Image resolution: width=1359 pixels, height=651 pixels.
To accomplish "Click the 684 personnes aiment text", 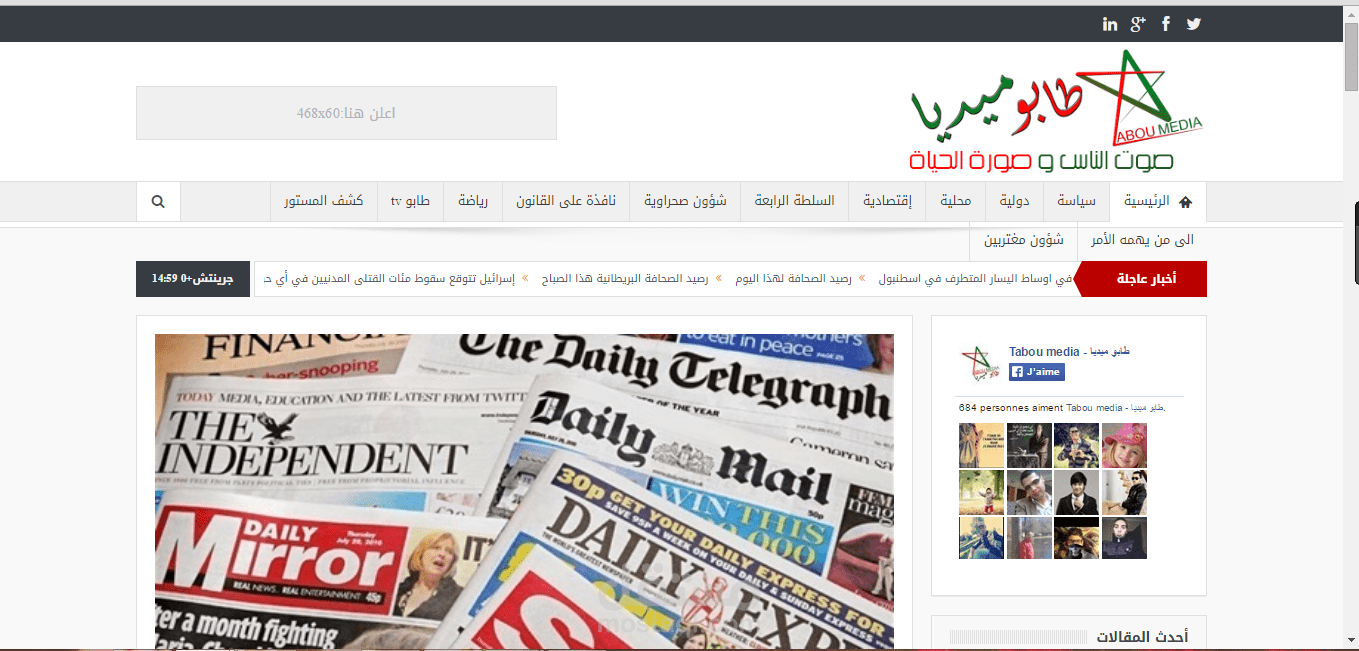I will (1062, 408).
